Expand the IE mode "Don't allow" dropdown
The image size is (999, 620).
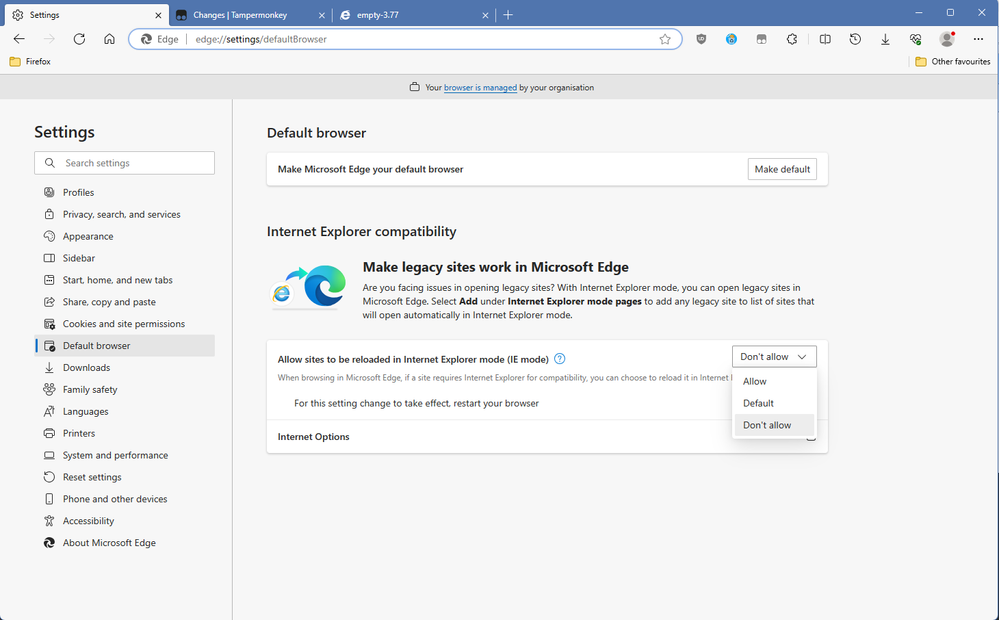(x=774, y=357)
